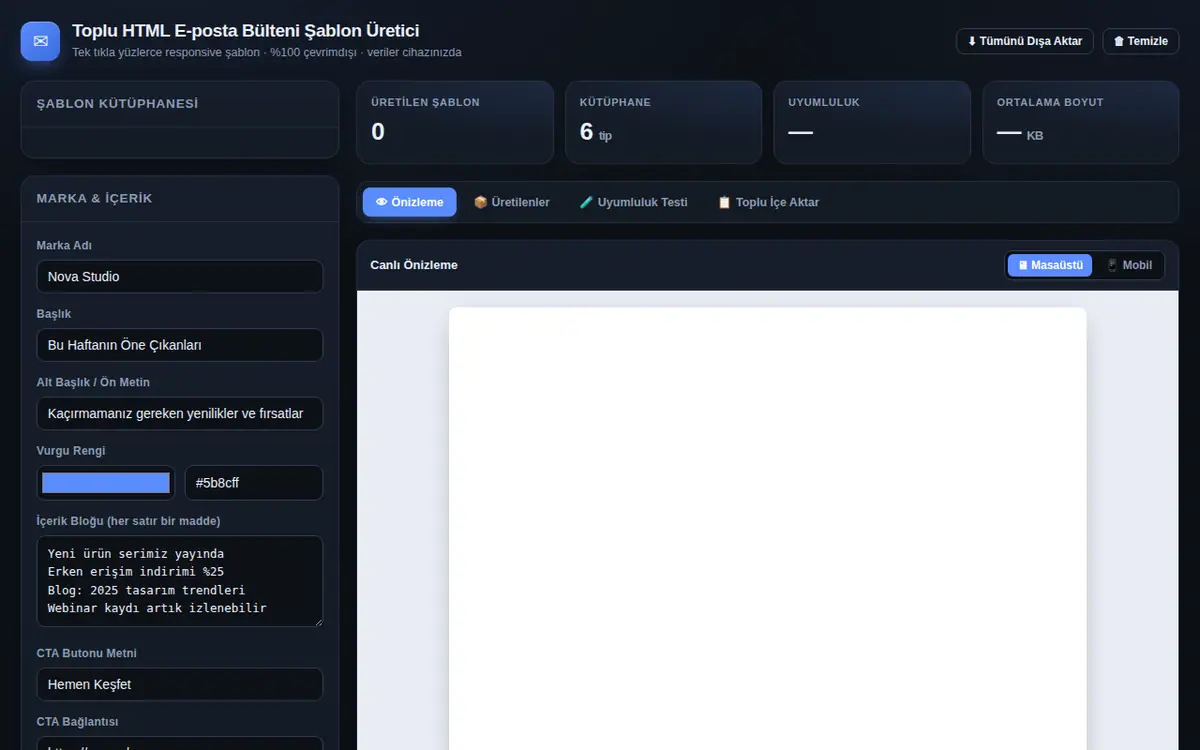This screenshot has height=750, width=1200.
Task: Go to the Toplu İçe Aktar tab
Action: pos(768,202)
